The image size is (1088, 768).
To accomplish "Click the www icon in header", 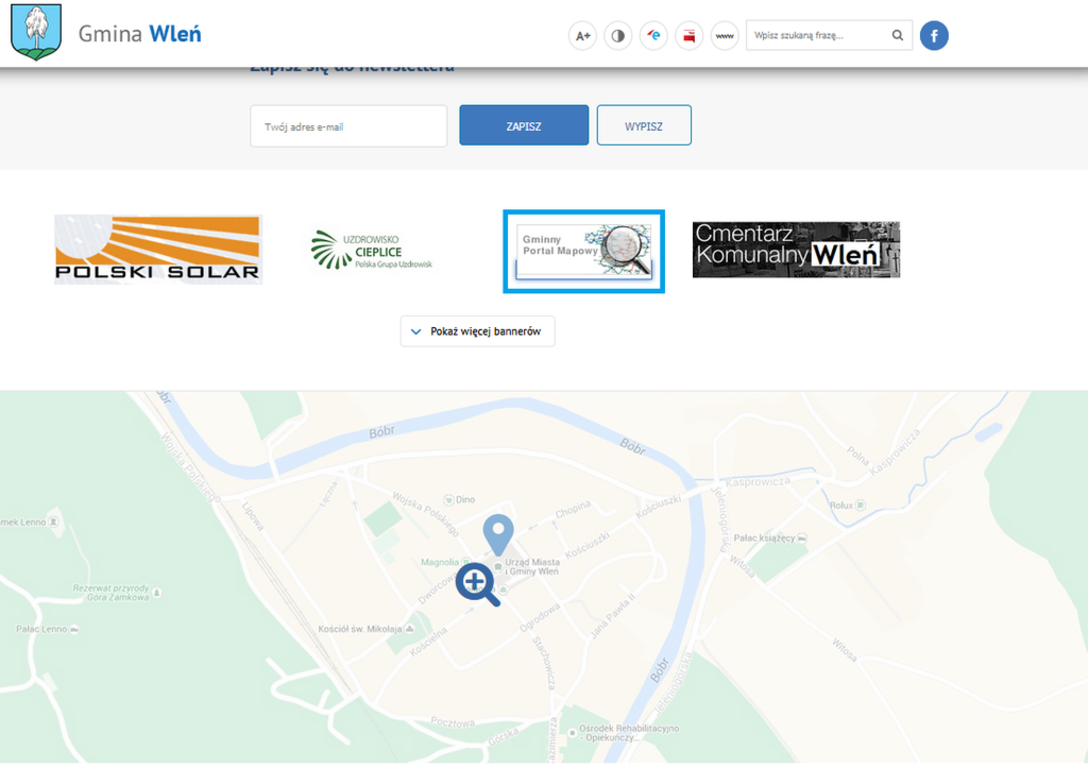I will pos(725,36).
